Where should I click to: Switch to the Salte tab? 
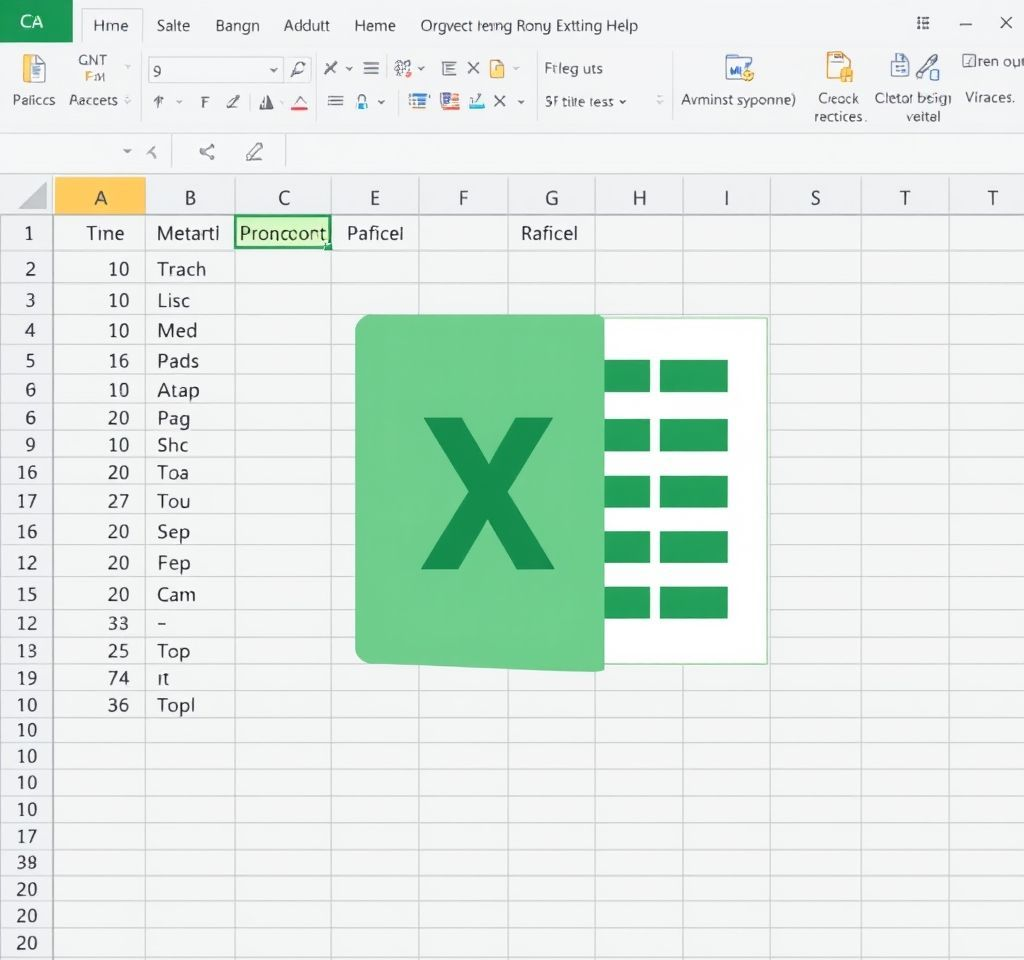[x=173, y=25]
